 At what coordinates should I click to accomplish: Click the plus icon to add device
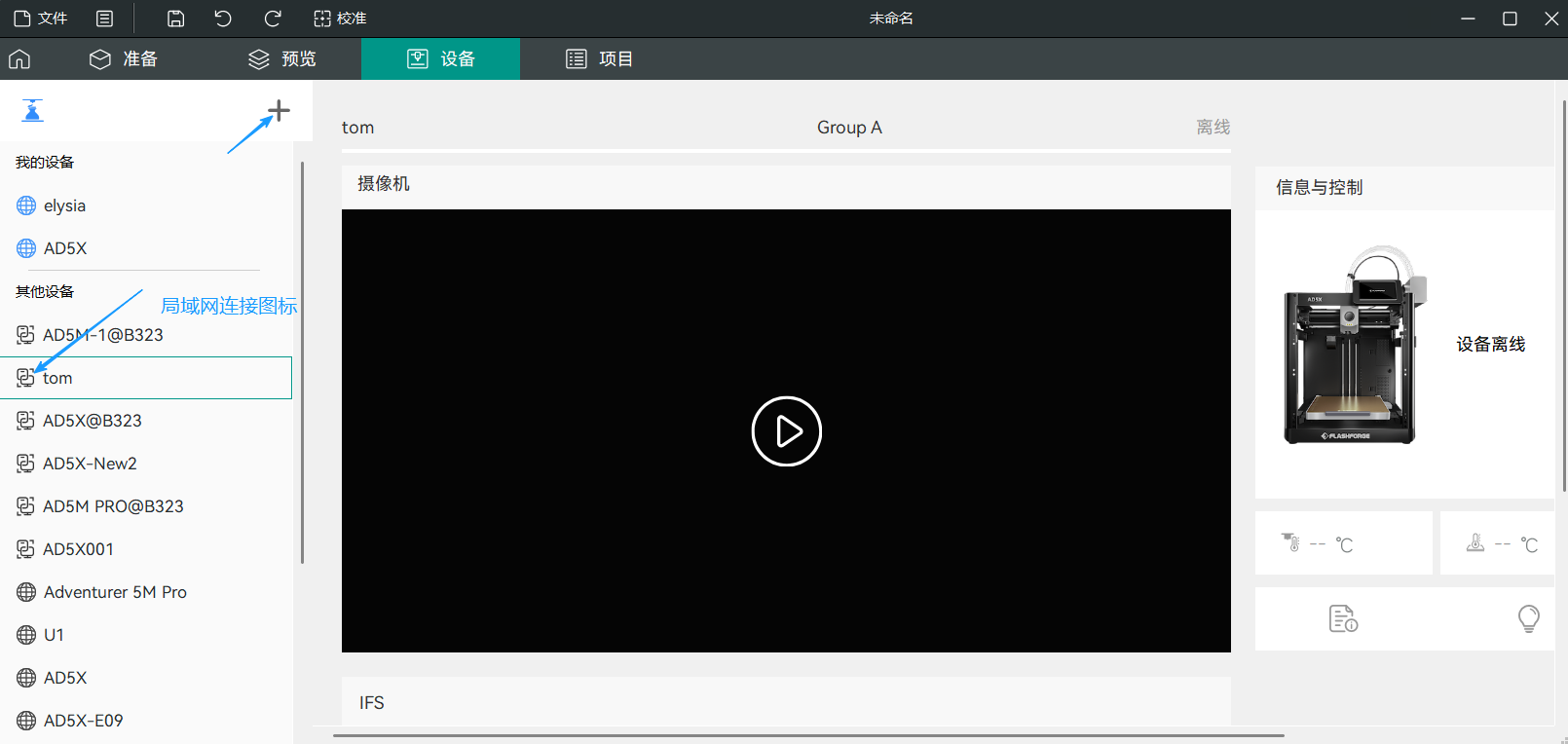coord(279,111)
